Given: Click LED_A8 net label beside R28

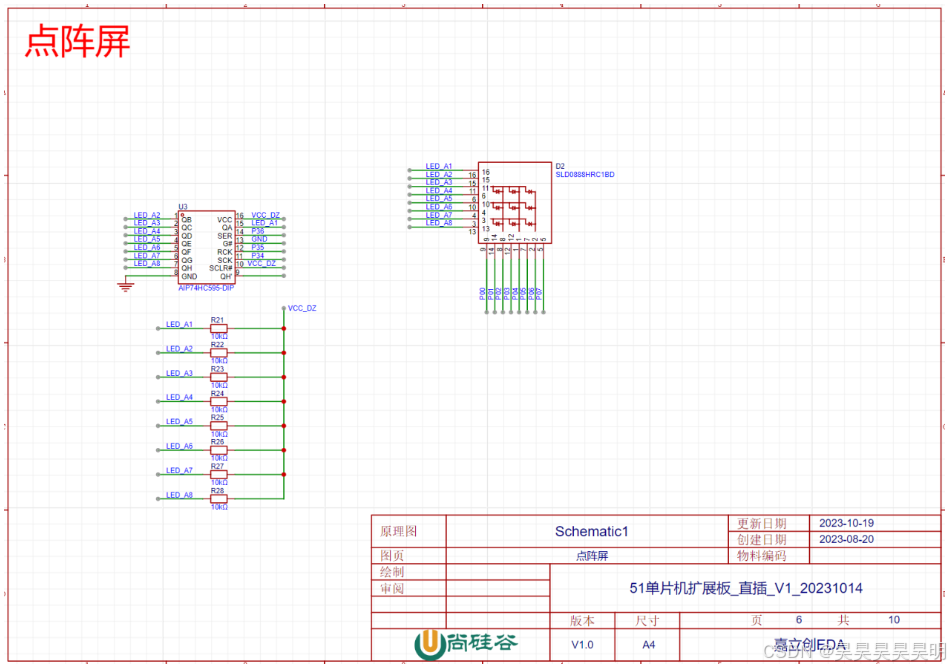Looking at the screenshot, I should pyautogui.click(x=180, y=495).
